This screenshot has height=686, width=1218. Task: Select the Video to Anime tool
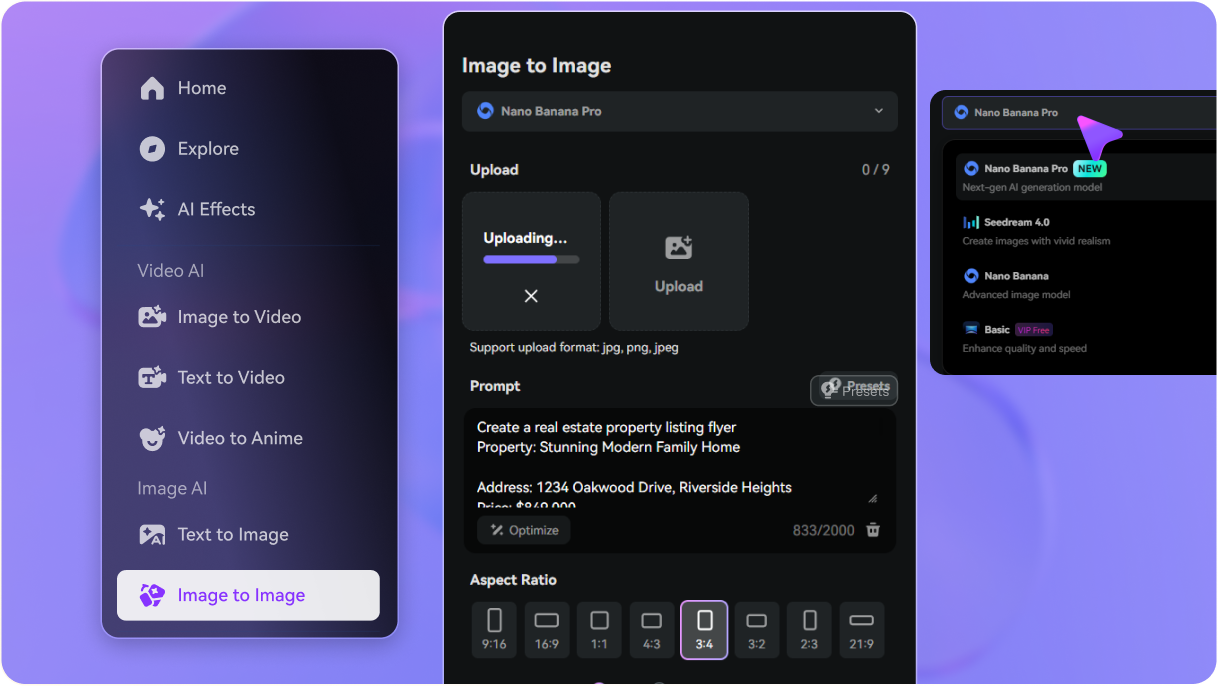(238, 438)
